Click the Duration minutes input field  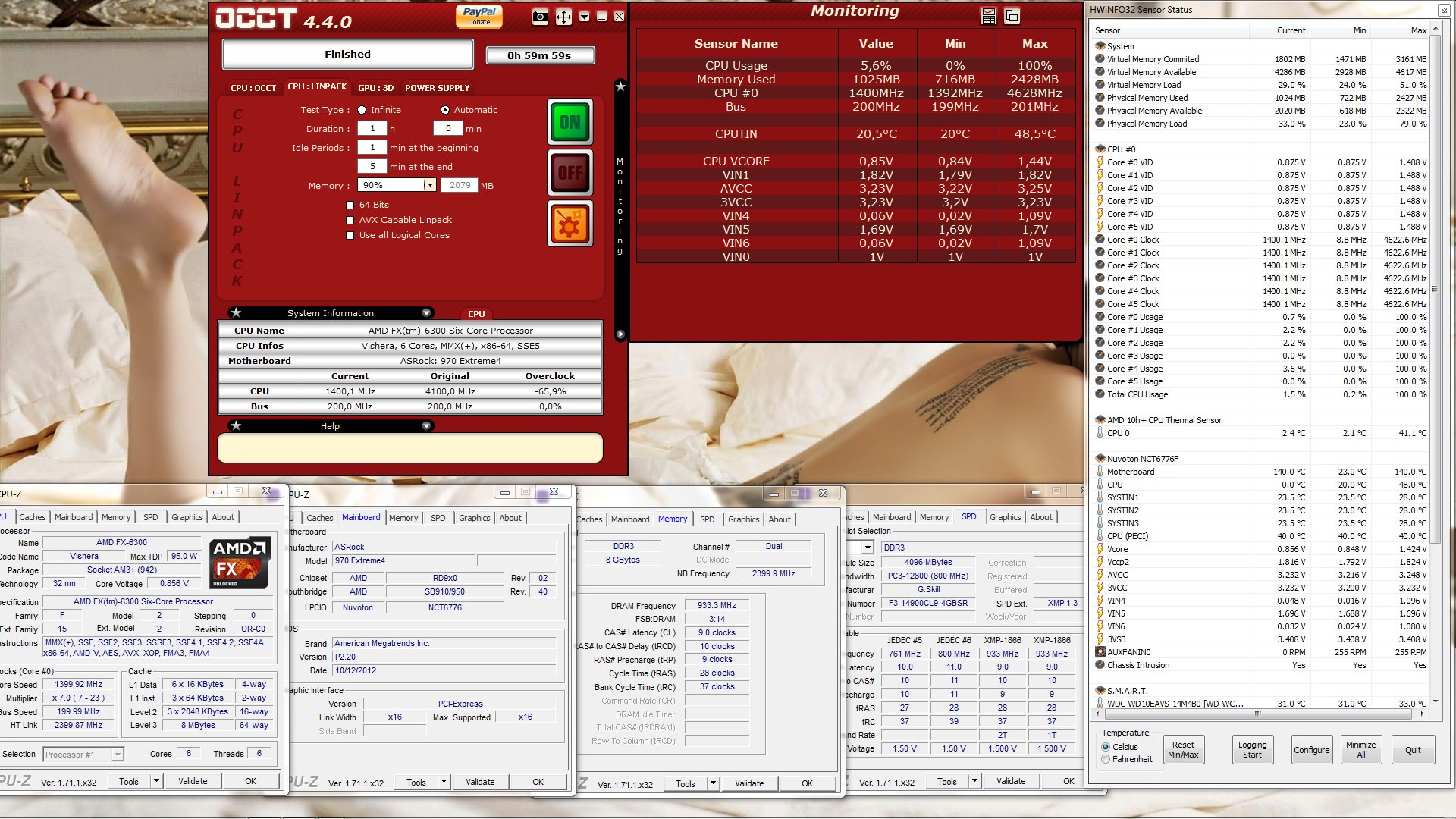coord(448,129)
